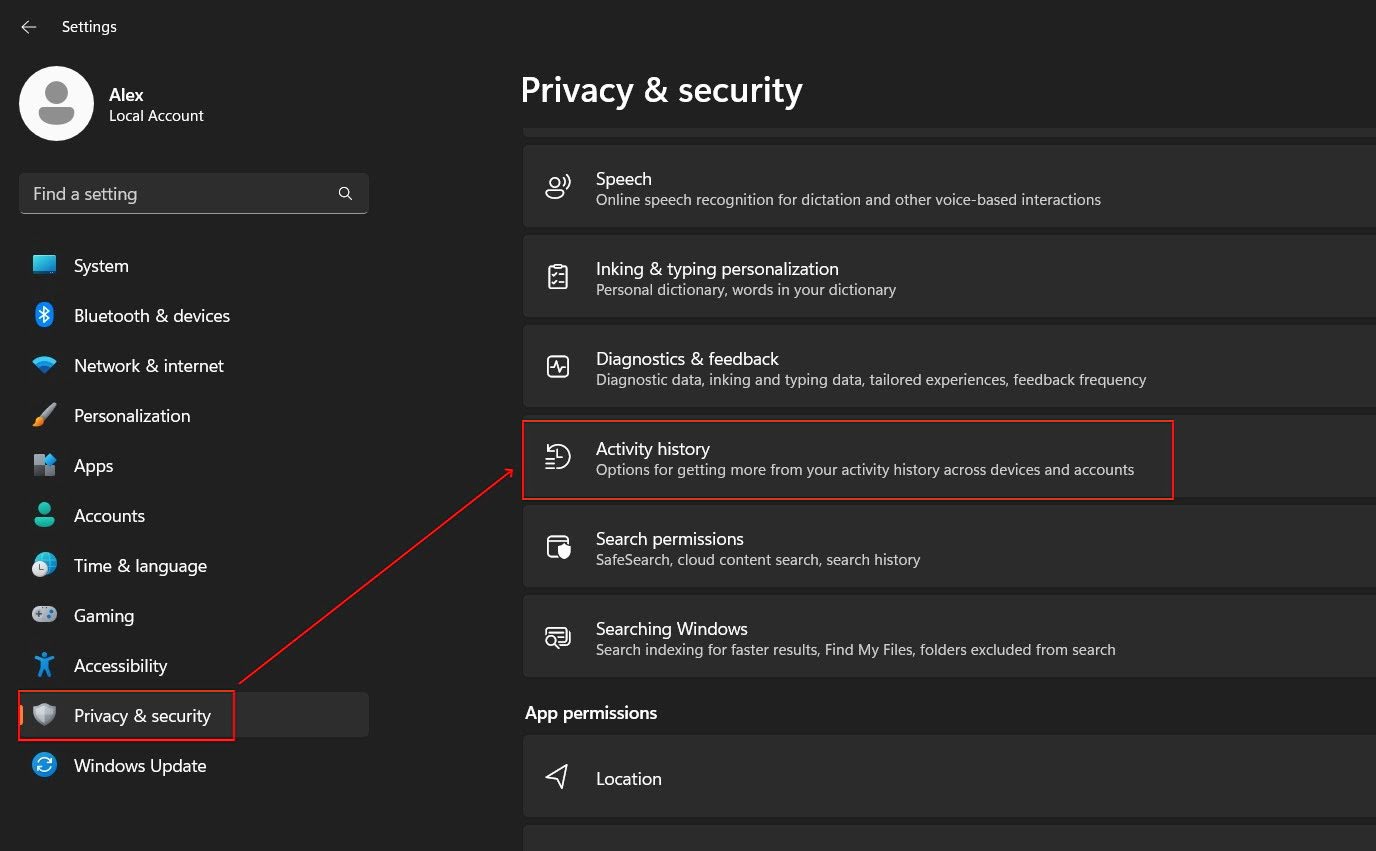Click the search magnifier icon
1376x851 pixels.
[345, 194]
